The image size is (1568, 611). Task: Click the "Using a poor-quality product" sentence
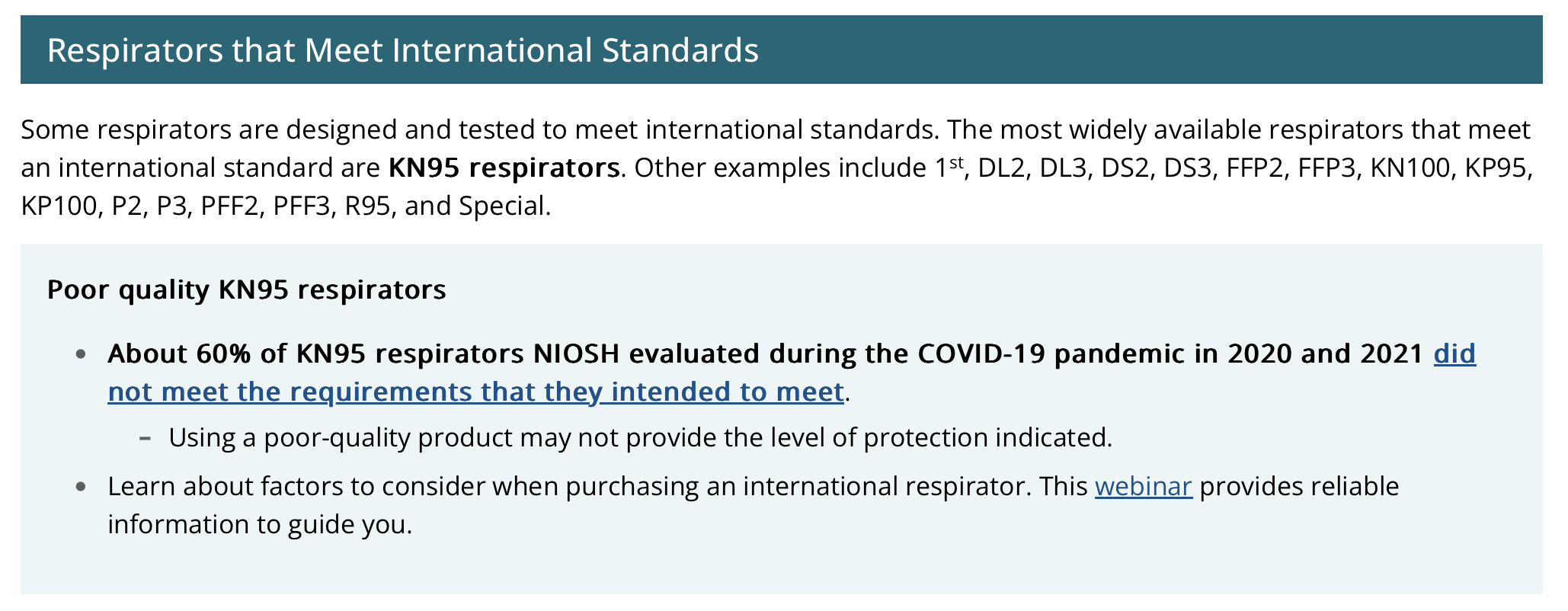pos(640,437)
